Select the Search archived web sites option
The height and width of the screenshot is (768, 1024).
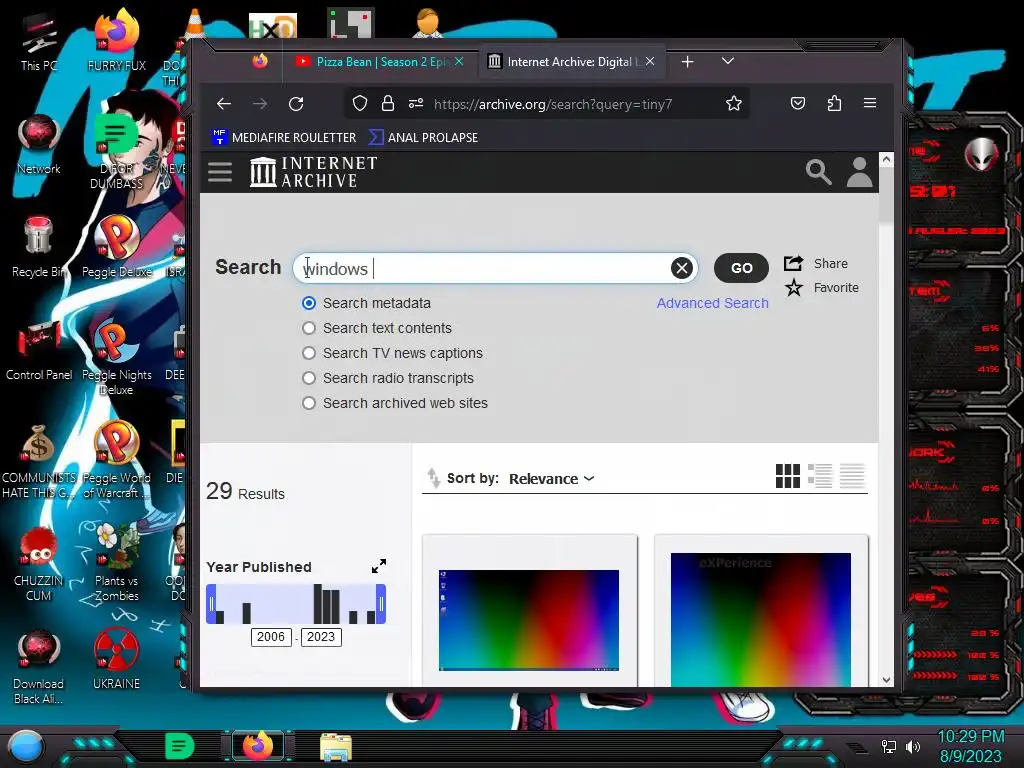[x=309, y=403]
